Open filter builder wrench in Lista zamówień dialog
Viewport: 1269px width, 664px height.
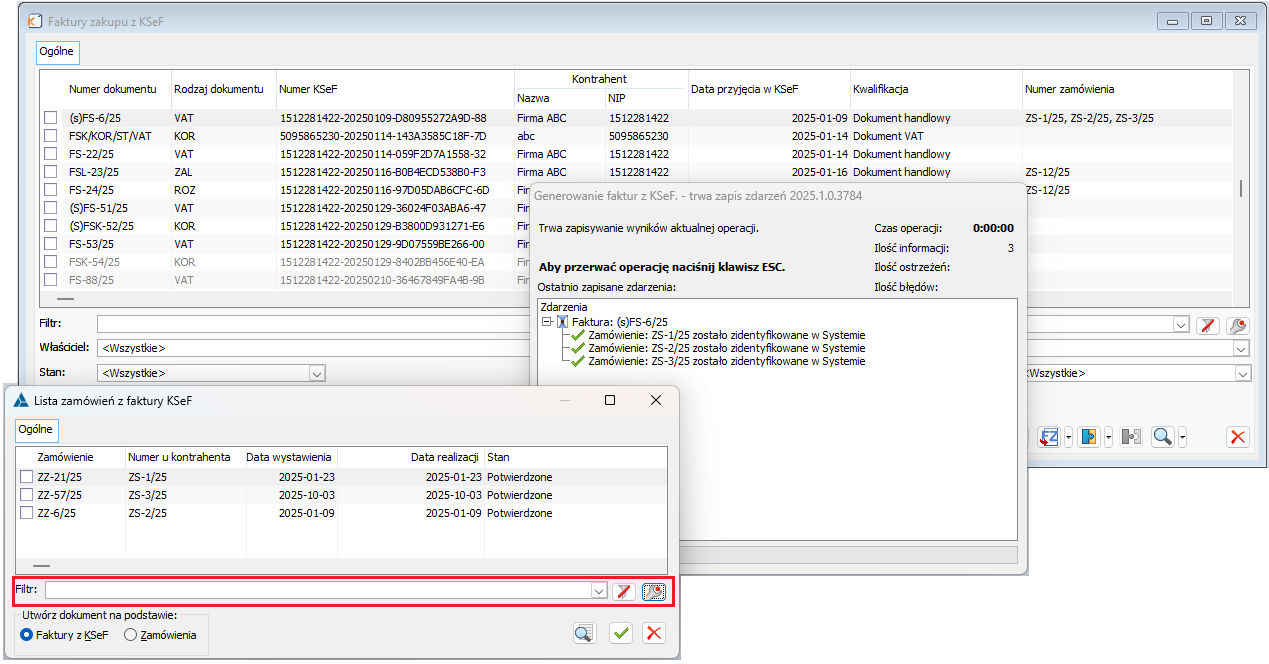click(x=653, y=591)
